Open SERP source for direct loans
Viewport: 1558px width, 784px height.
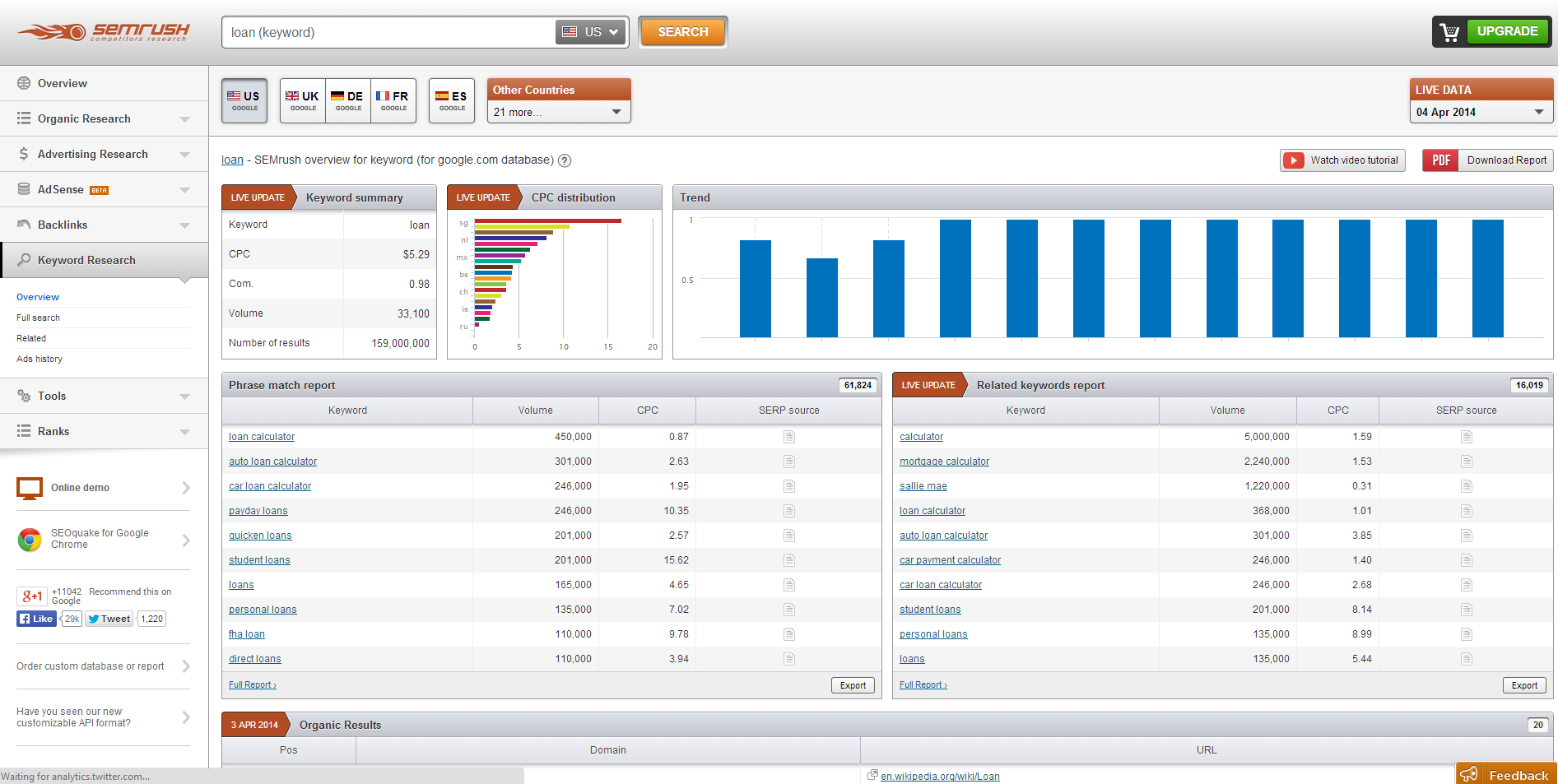[789, 659]
